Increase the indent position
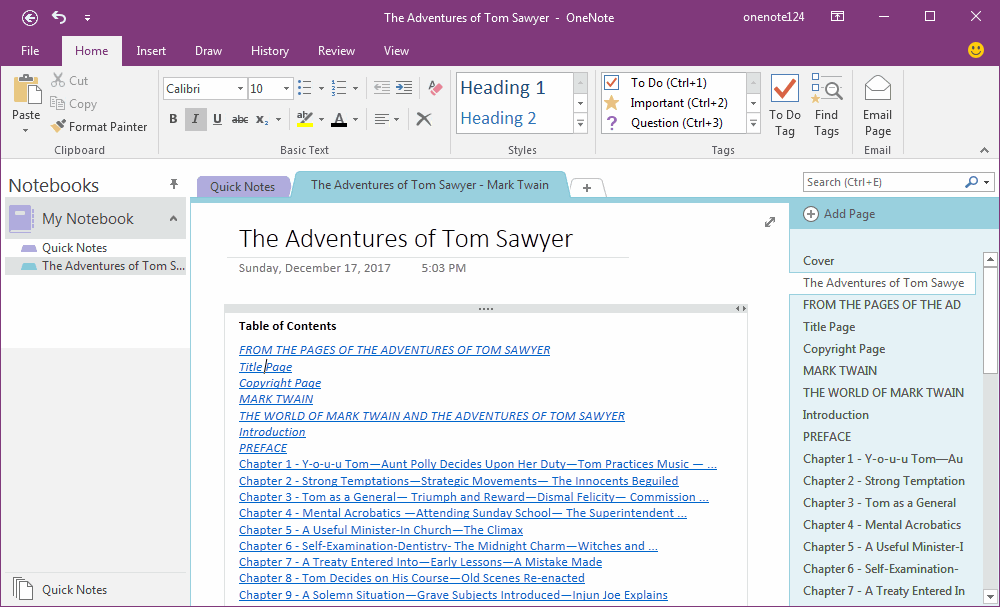 pyautogui.click(x=404, y=88)
